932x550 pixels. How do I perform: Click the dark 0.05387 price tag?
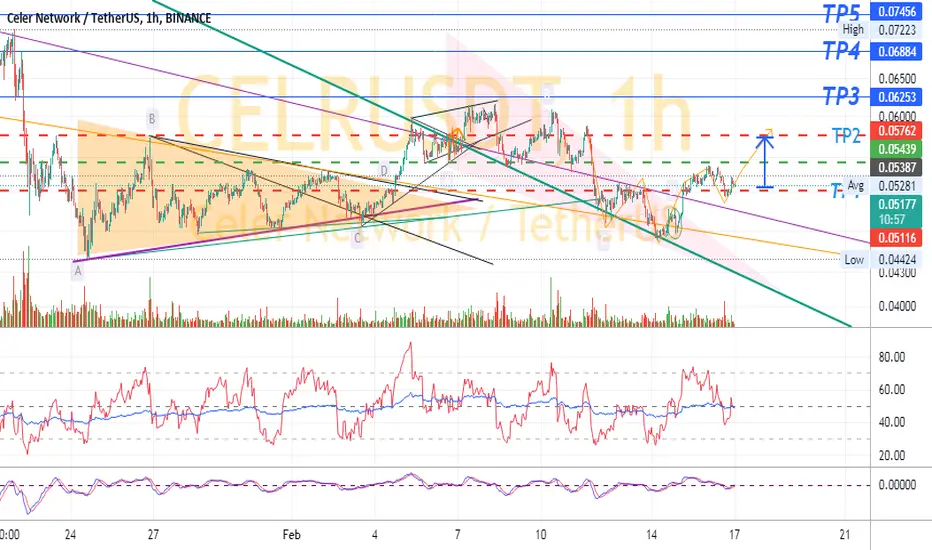pyautogui.click(x=896, y=168)
